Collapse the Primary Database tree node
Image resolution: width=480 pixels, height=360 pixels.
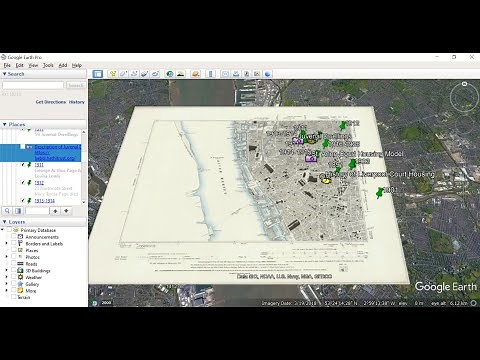click(x=3, y=230)
